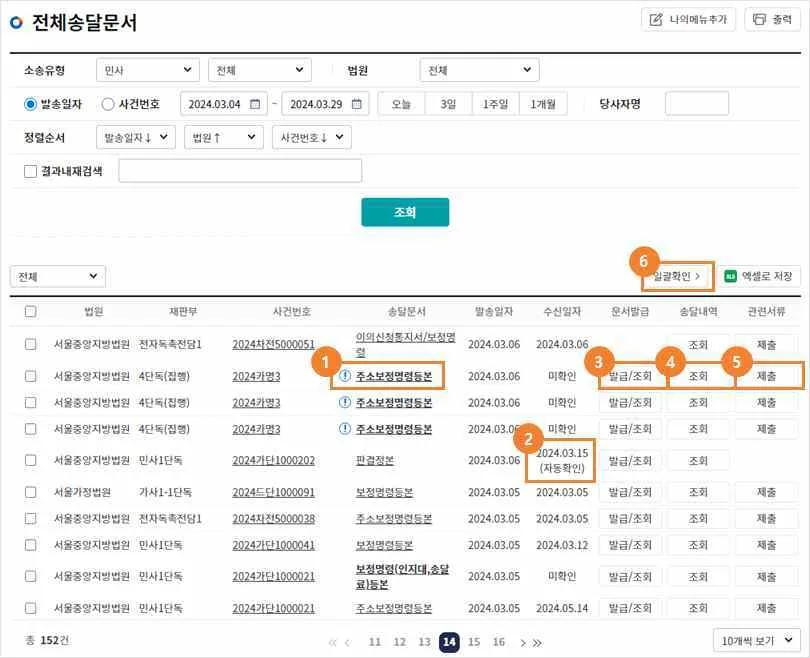
Task: Open the 판결정본 document link
Action: [x=375, y=461]
